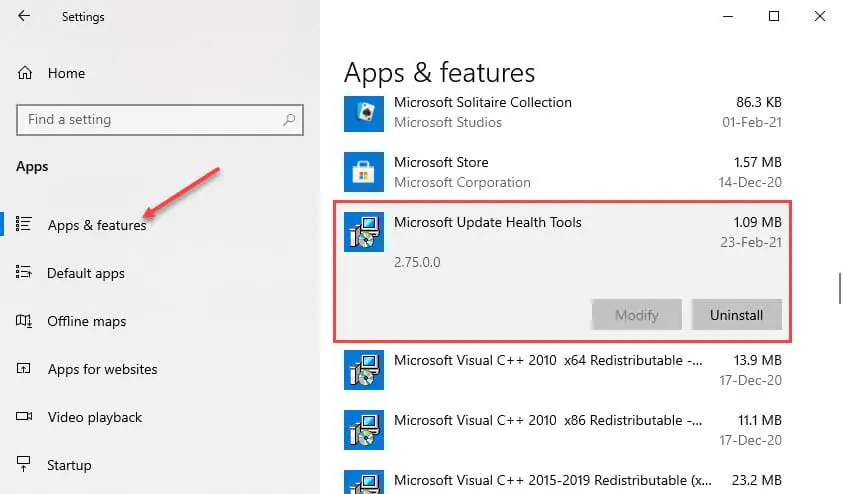
Task: Click the Video playback camera icon
Action: (24, 416)
